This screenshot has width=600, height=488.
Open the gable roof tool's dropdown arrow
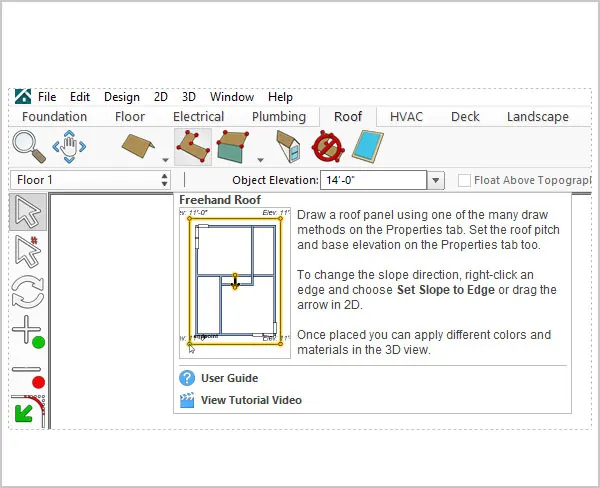tap(165, 160)
